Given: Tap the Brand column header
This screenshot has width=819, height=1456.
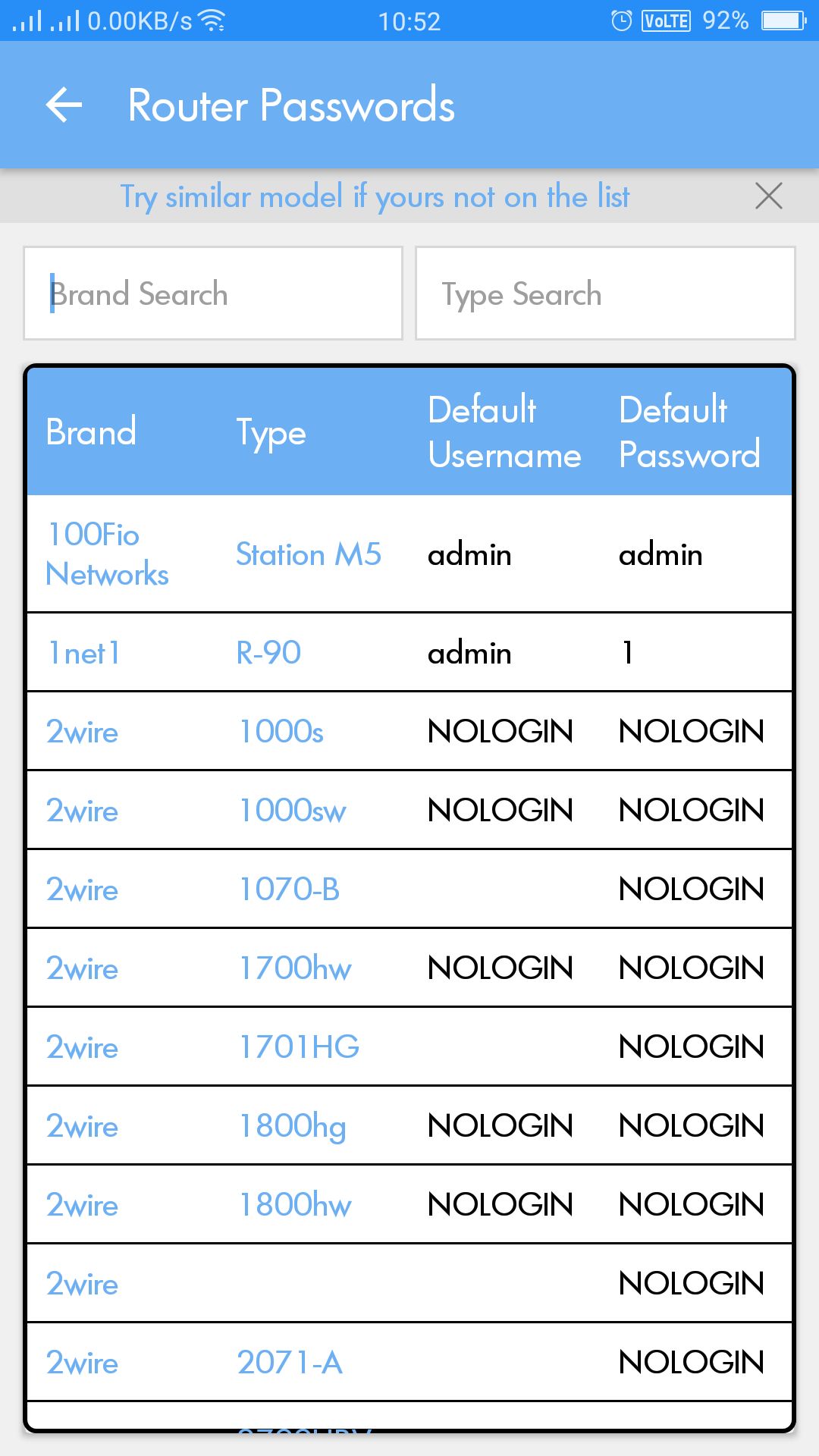Looking at the screenshot, I should tap(91, 432).
